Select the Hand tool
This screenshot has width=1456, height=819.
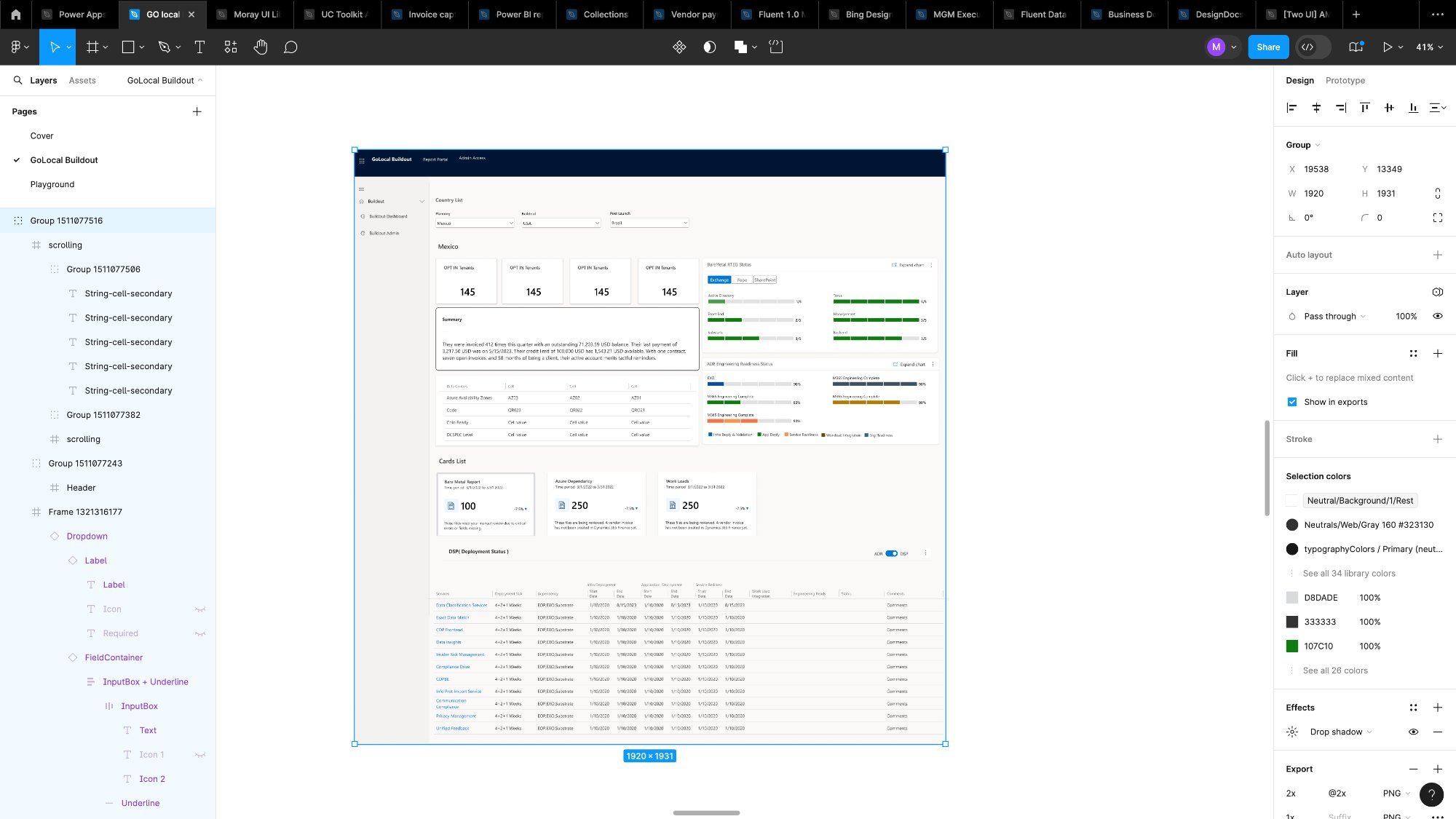[260, 47]
